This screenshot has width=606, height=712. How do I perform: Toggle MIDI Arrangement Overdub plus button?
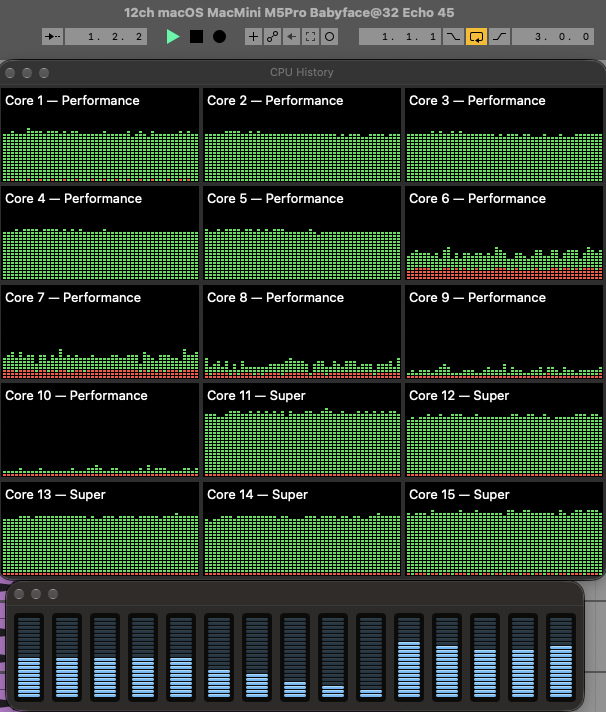click(253, 37)
